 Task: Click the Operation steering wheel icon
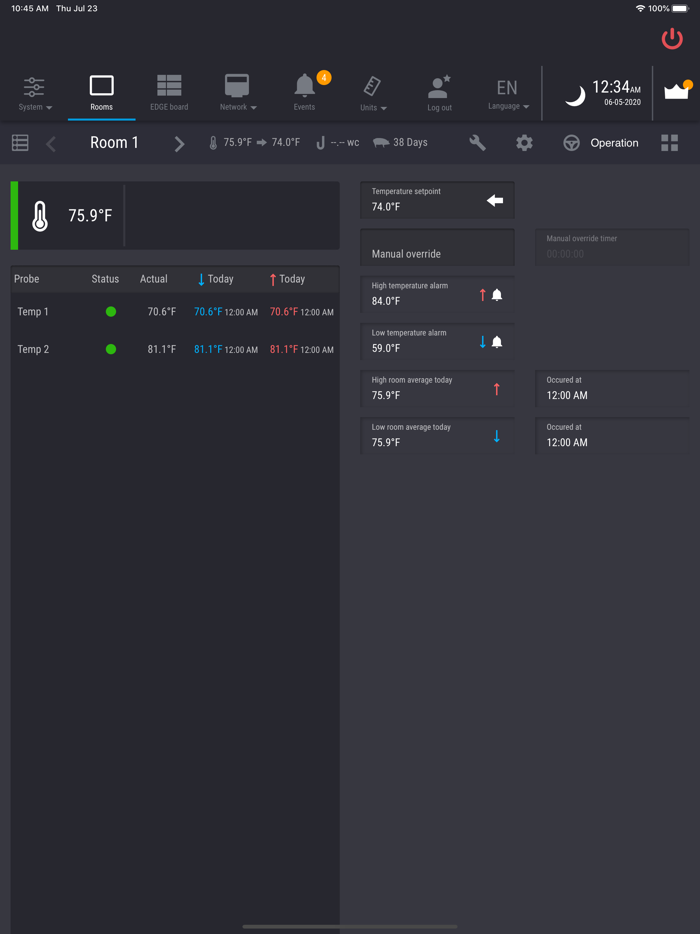tap(571, 143)
